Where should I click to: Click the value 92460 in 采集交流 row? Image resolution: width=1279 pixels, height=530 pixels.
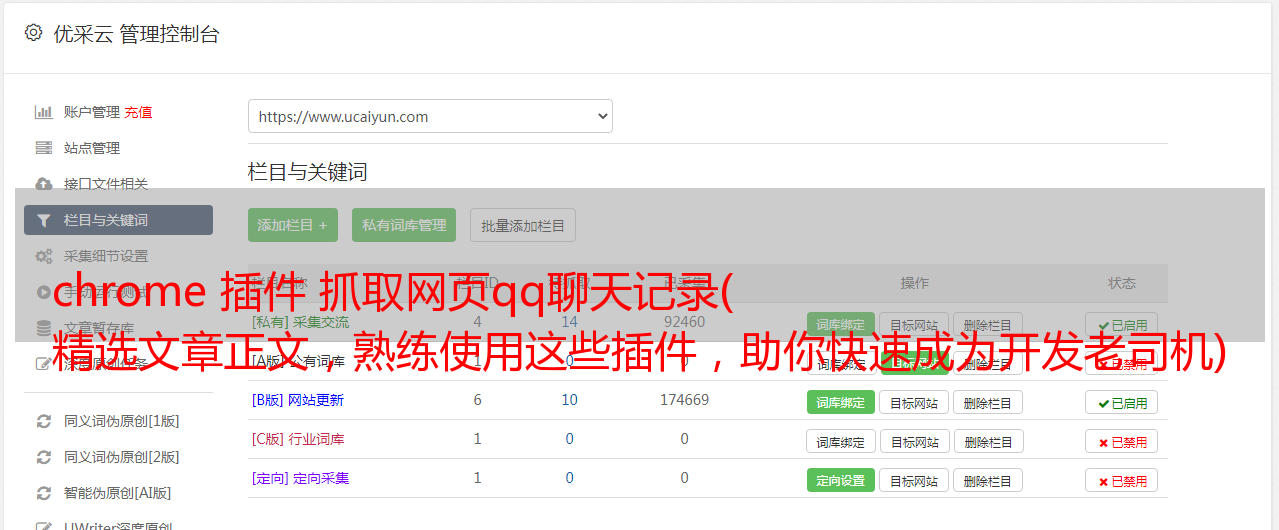(685, 322)
